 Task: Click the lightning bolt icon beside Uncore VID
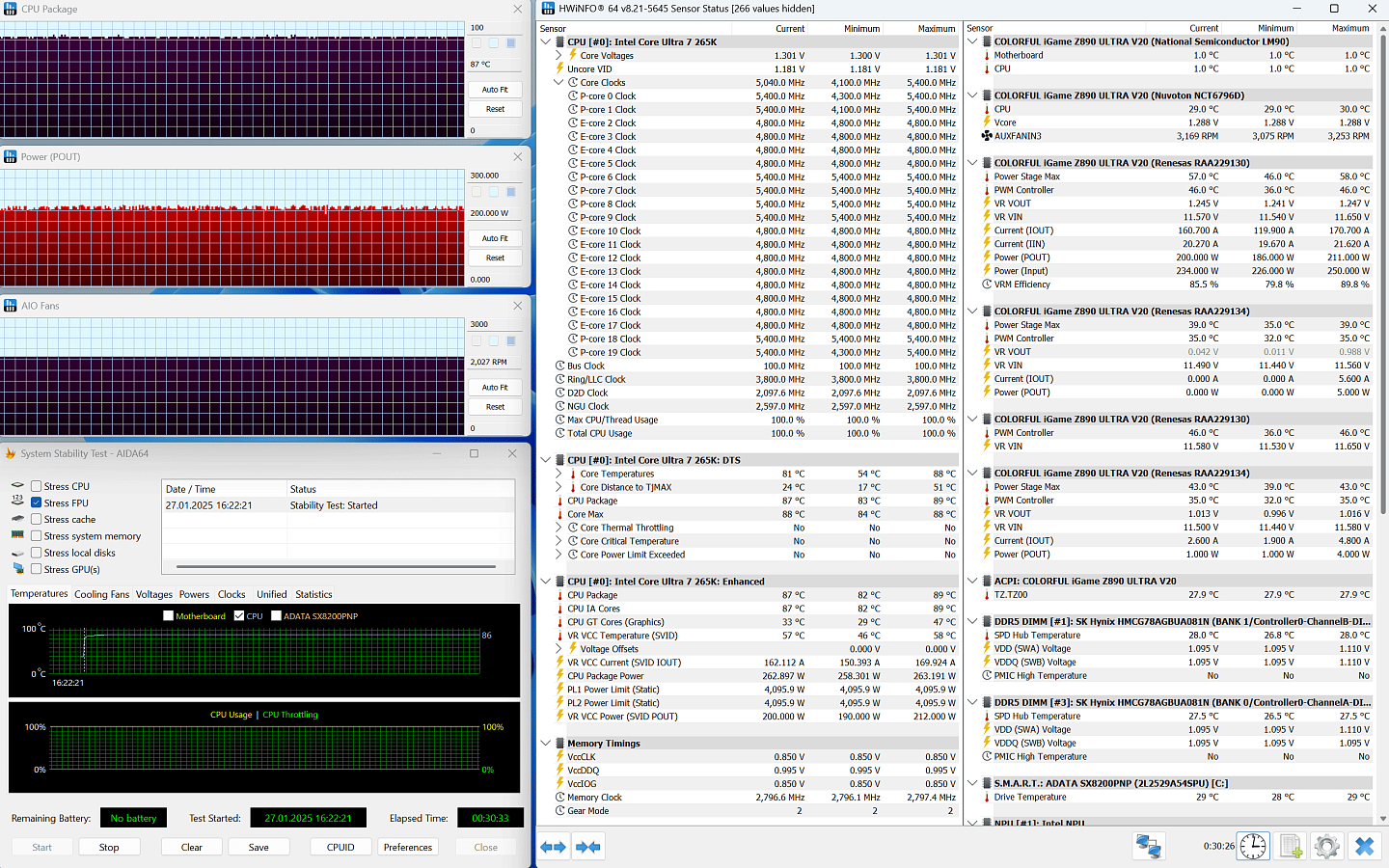(x=559, y=68)
